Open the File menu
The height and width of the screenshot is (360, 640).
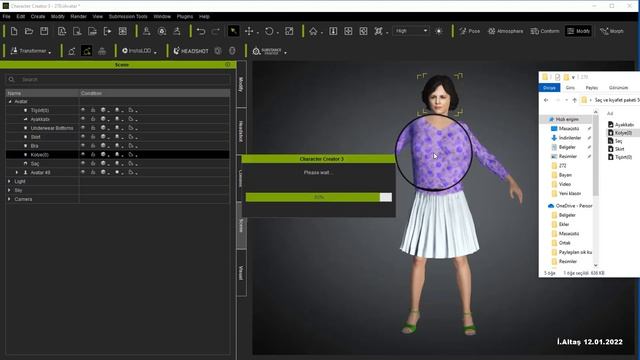point(7,17)
